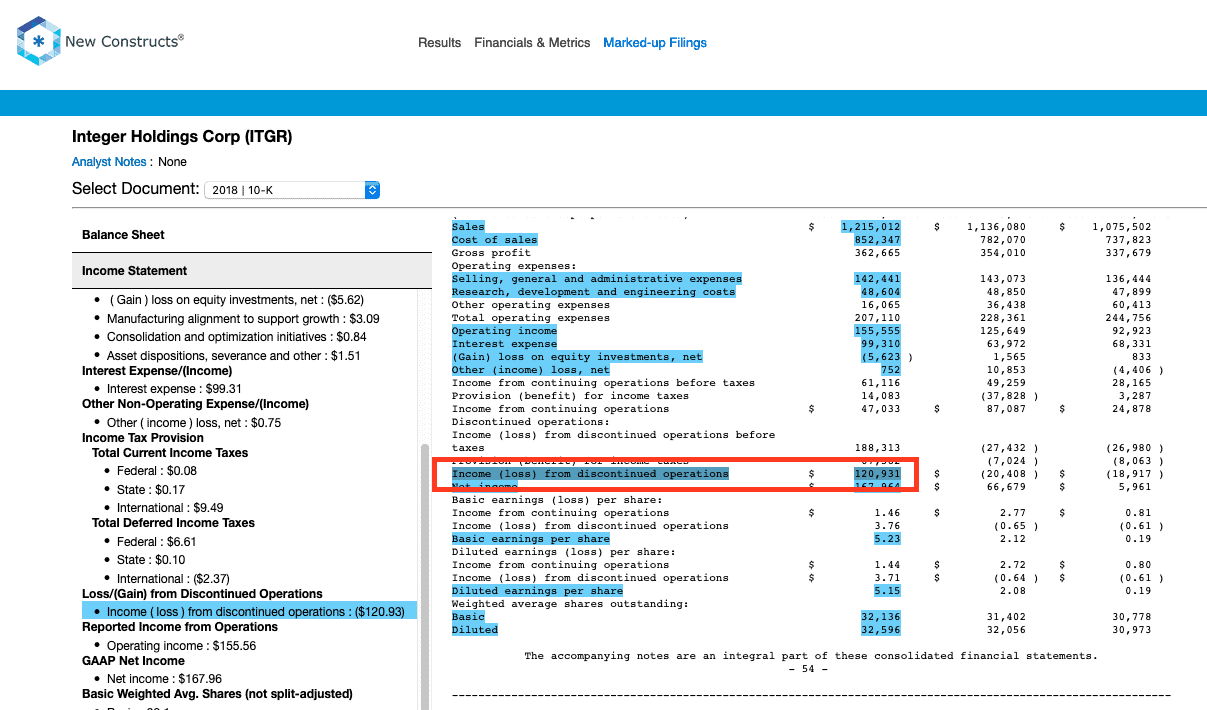
Task: Select State : $0.10 deferred tax item
Action: pos(151,560)
